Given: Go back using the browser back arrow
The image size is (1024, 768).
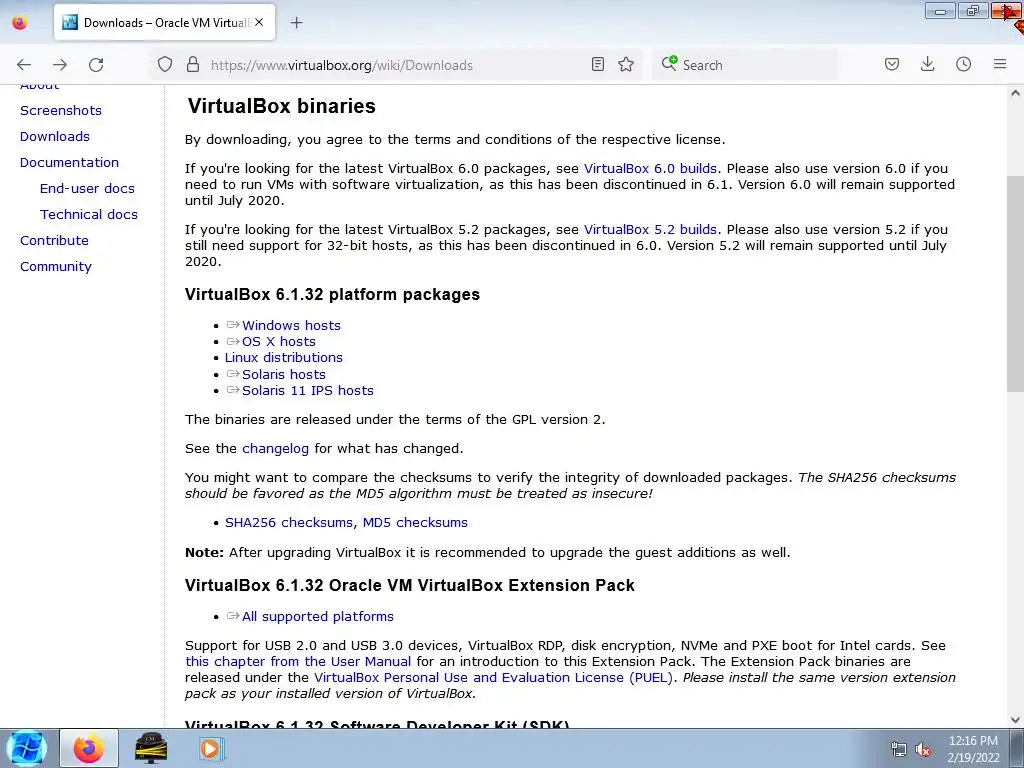Looking at the screenshot, I should click(24, 65).
